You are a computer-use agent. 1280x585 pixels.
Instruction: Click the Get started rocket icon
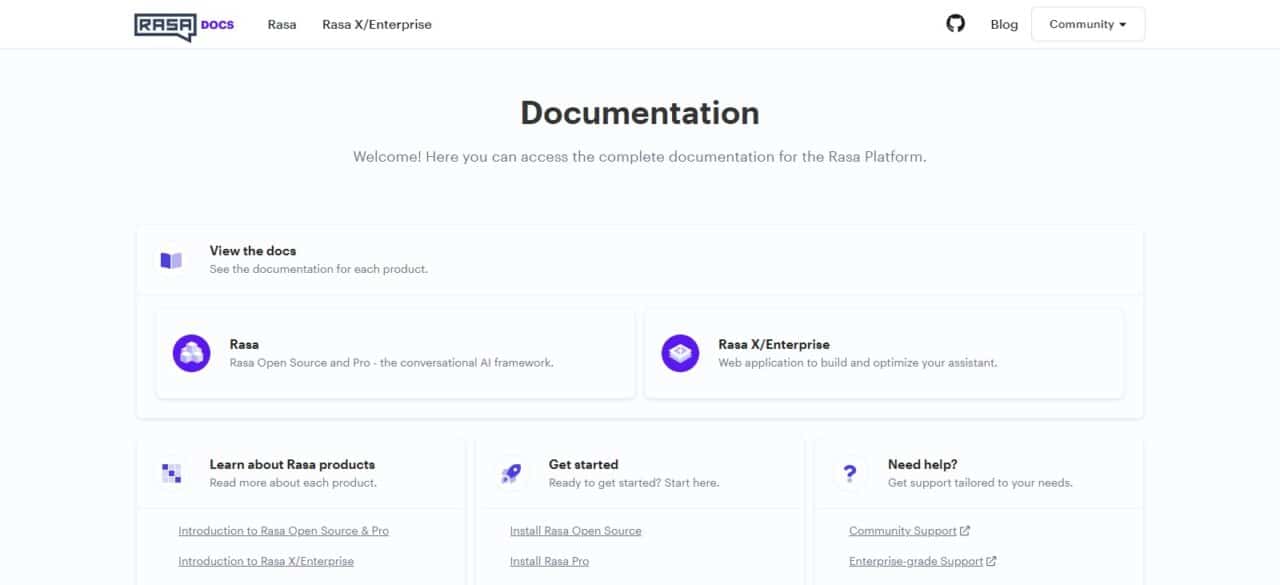coord(510,474)
